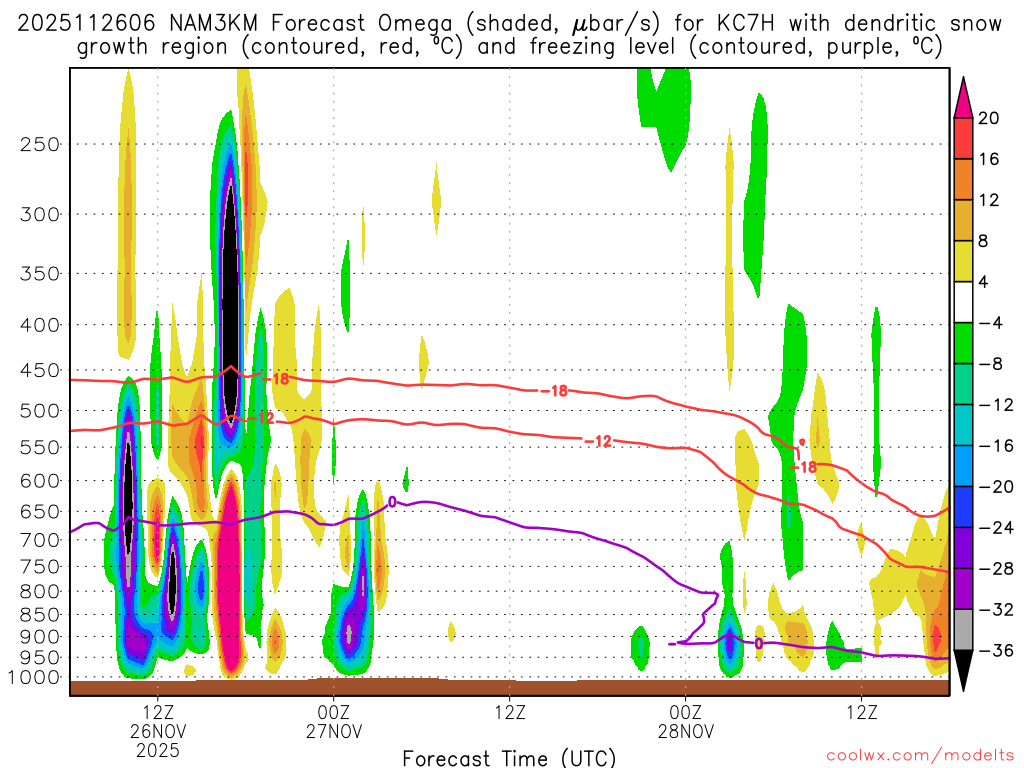This screenshot has height=768, width=1024.
Task: Click the 28NOV date label
Action: [686, 731]
